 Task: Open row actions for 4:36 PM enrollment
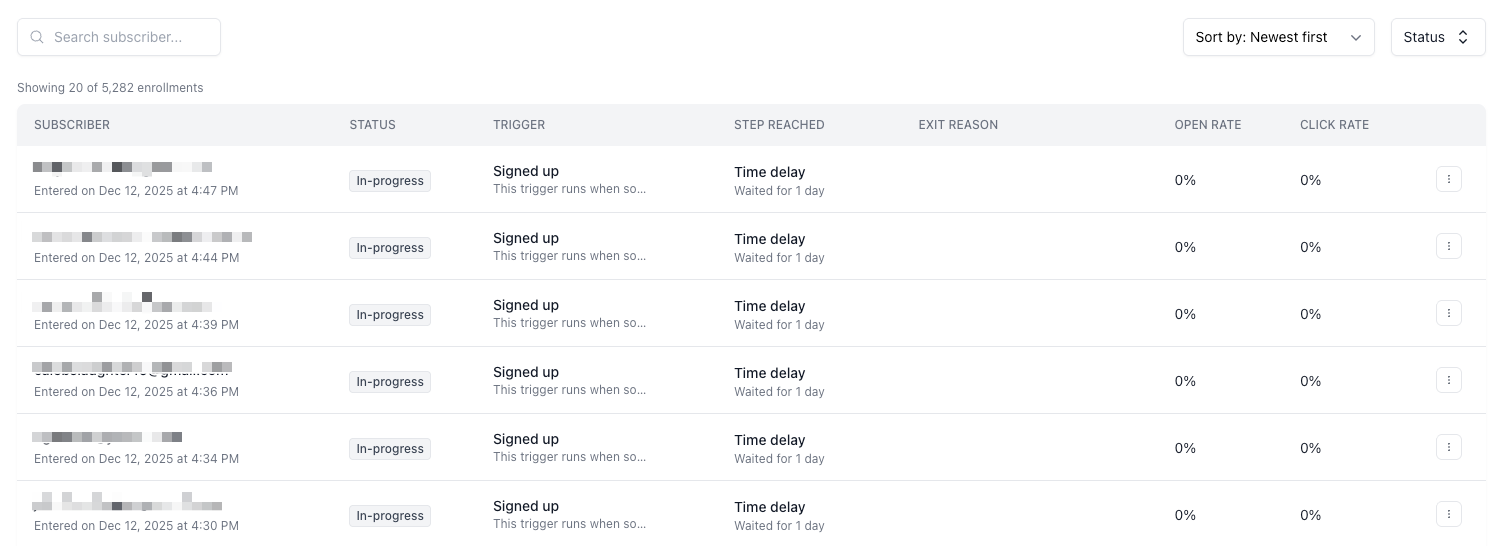(x=1448, y=381)
